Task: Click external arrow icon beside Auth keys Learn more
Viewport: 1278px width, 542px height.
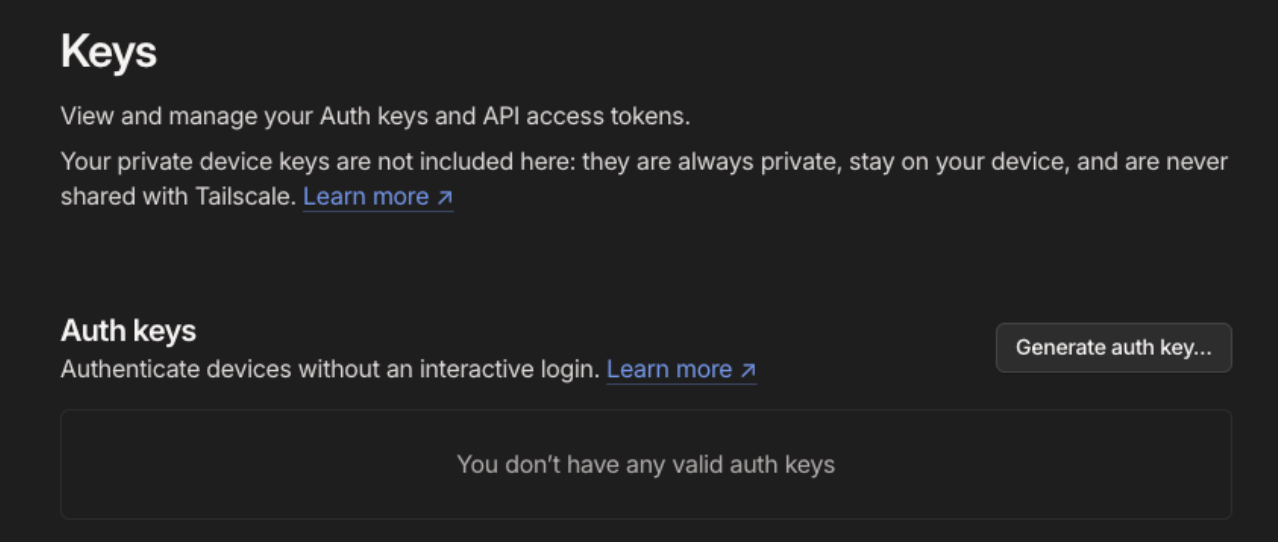Action: (747, 370)
